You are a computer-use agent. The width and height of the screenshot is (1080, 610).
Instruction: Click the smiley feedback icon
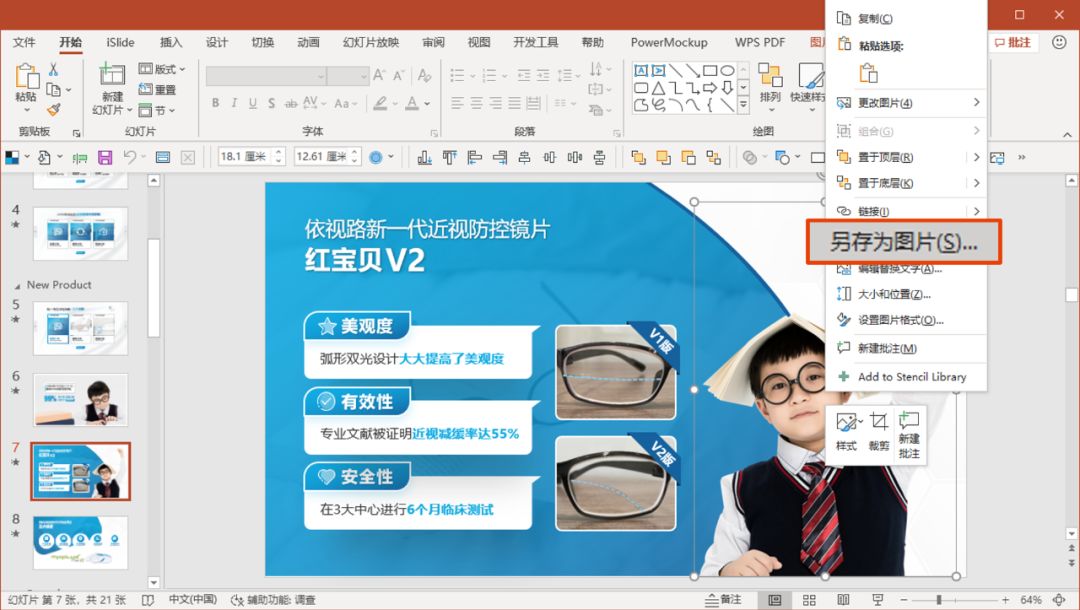(1059, 43)
